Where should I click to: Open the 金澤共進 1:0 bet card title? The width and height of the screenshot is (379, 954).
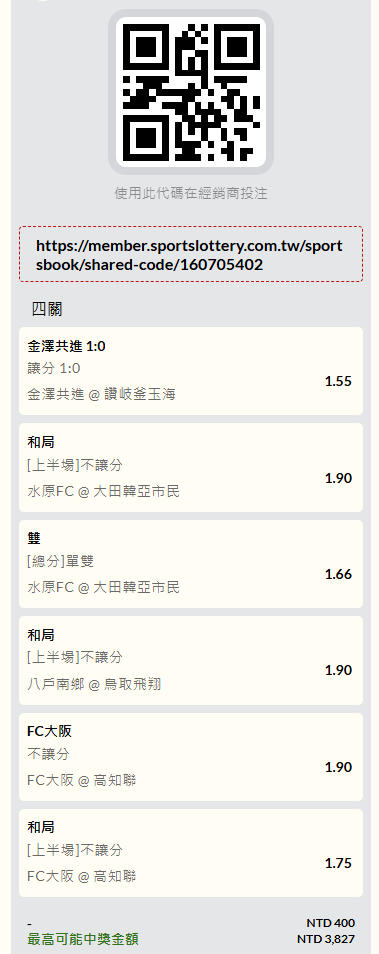(66, 346)
